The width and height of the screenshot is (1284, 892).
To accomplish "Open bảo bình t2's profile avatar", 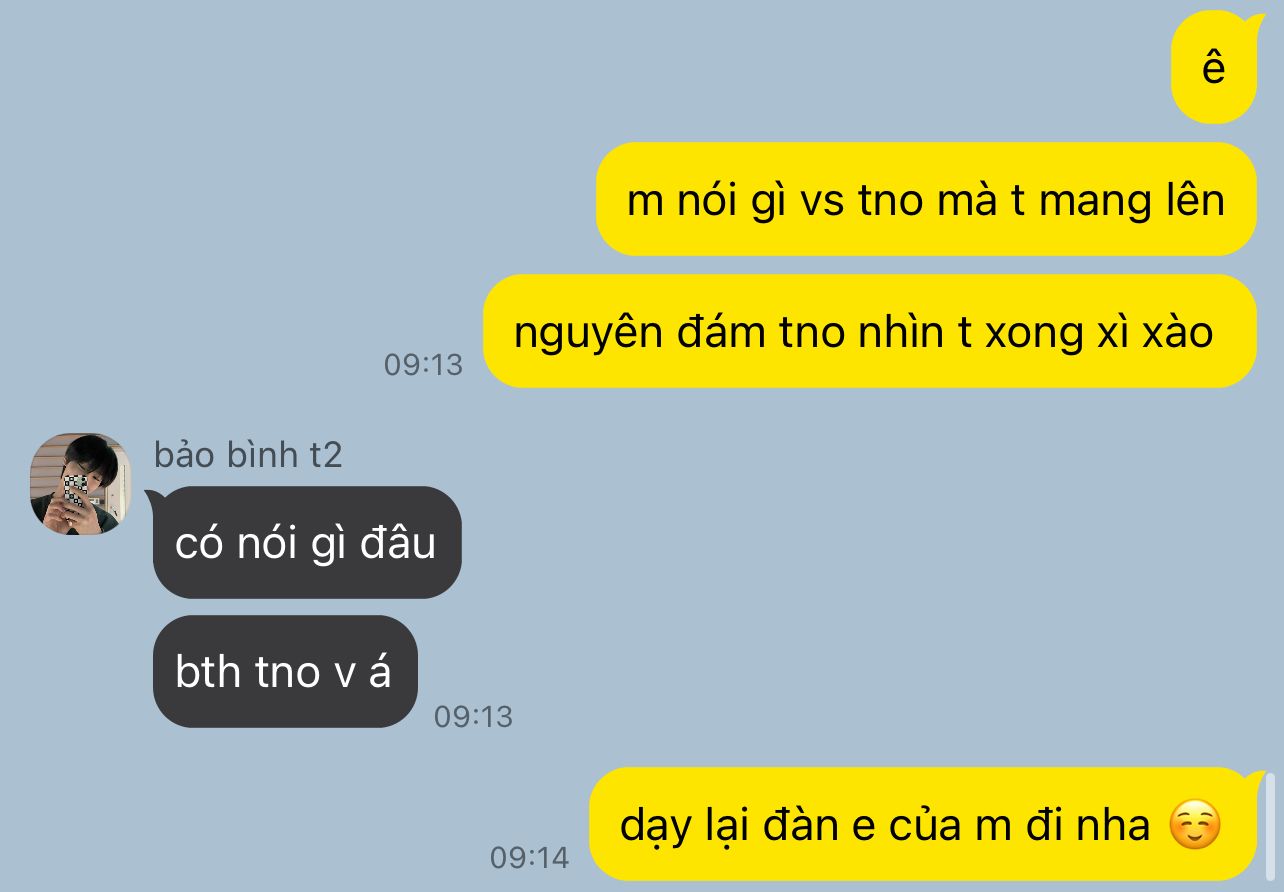I will click(x=80, y=484).
